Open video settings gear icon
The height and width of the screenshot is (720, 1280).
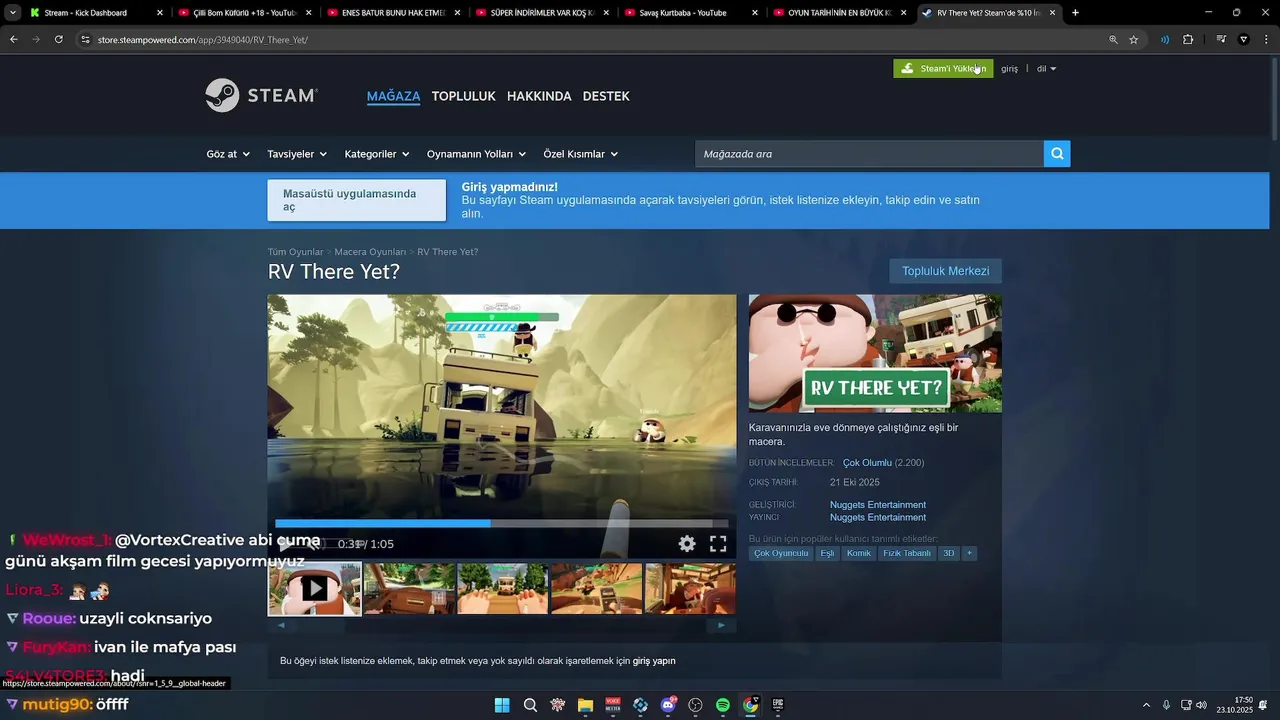coord(687,544)
